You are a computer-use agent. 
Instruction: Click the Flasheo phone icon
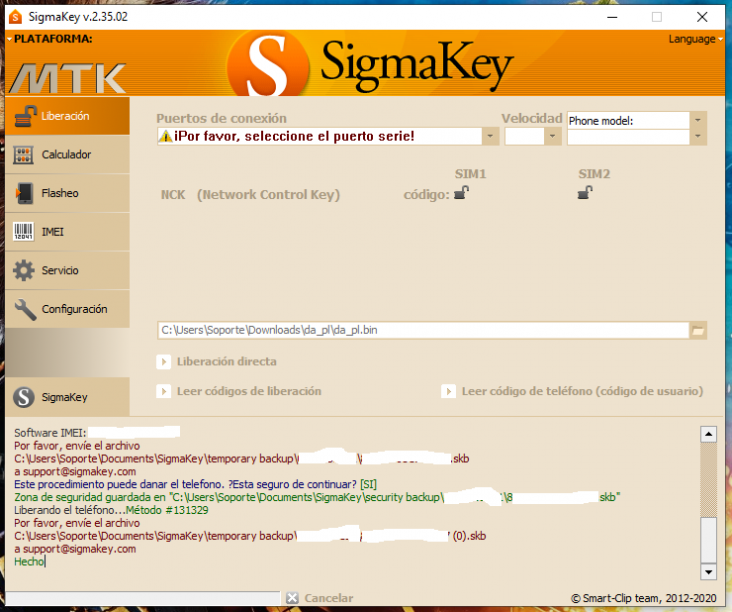(x=24, y=193)
